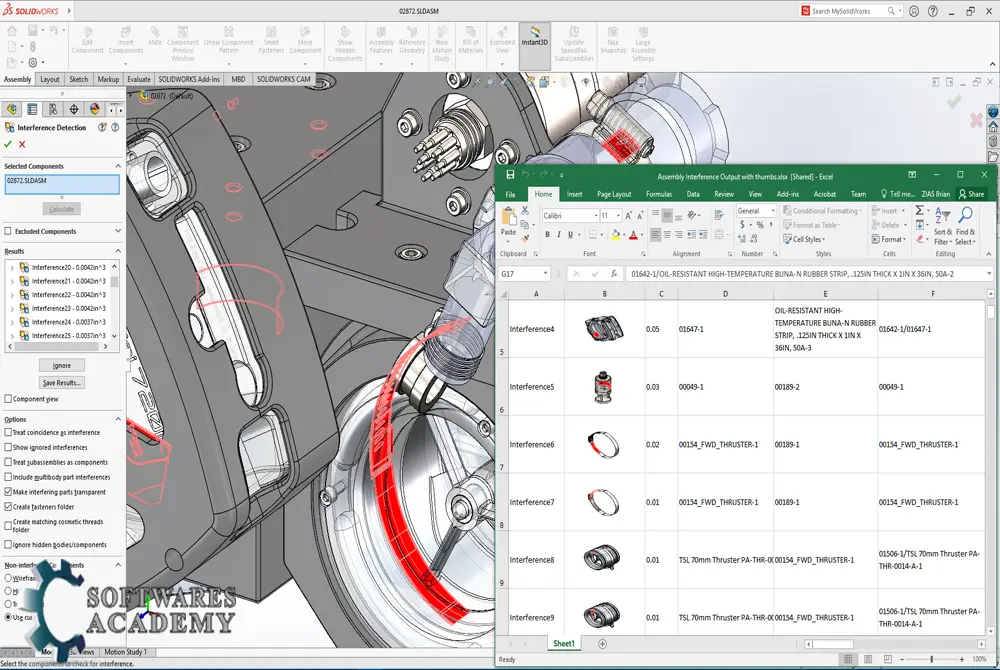Expand Interference25 result node
The image size is (1000, 670).
tap(11, 335)
